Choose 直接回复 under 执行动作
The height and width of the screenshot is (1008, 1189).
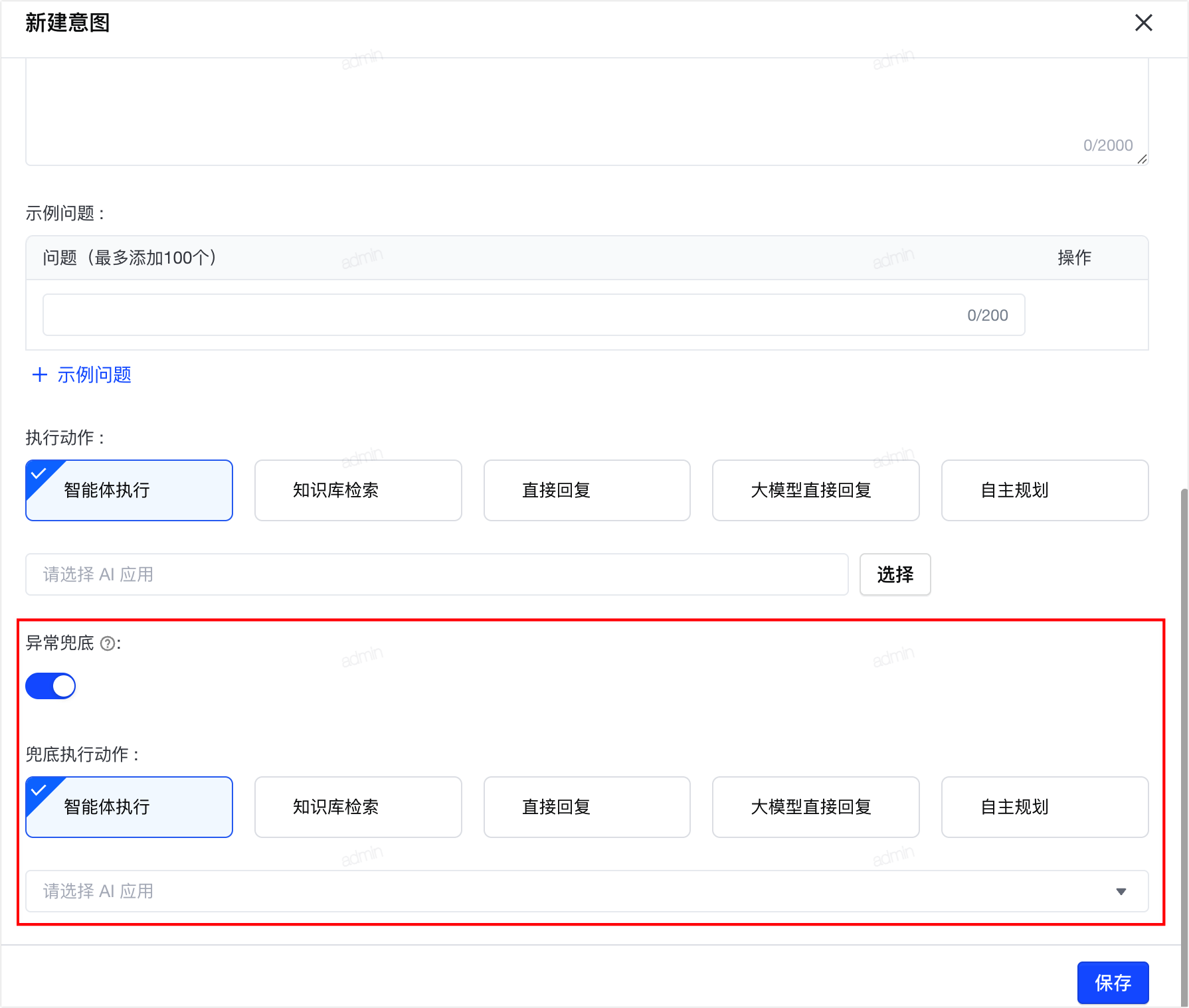(x=587, y=490)
